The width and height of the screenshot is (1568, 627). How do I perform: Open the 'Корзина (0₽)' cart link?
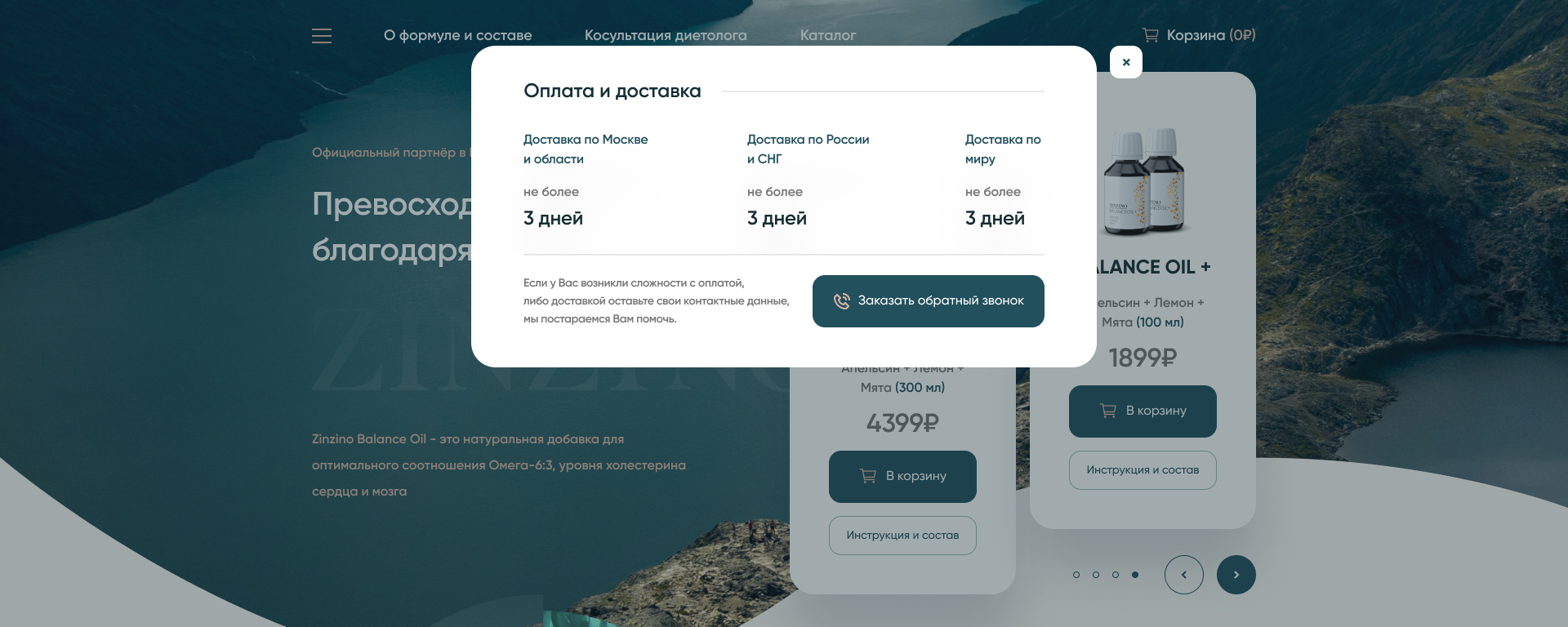[x=1199, y=35]
